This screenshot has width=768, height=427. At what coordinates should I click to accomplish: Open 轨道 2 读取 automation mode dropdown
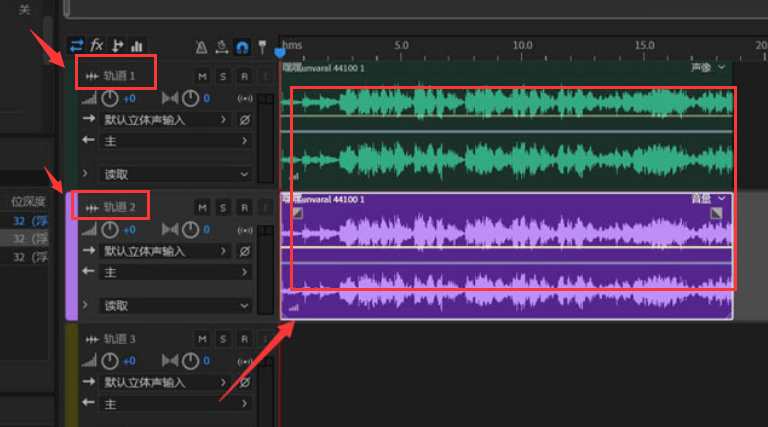[x=176, y=306]
